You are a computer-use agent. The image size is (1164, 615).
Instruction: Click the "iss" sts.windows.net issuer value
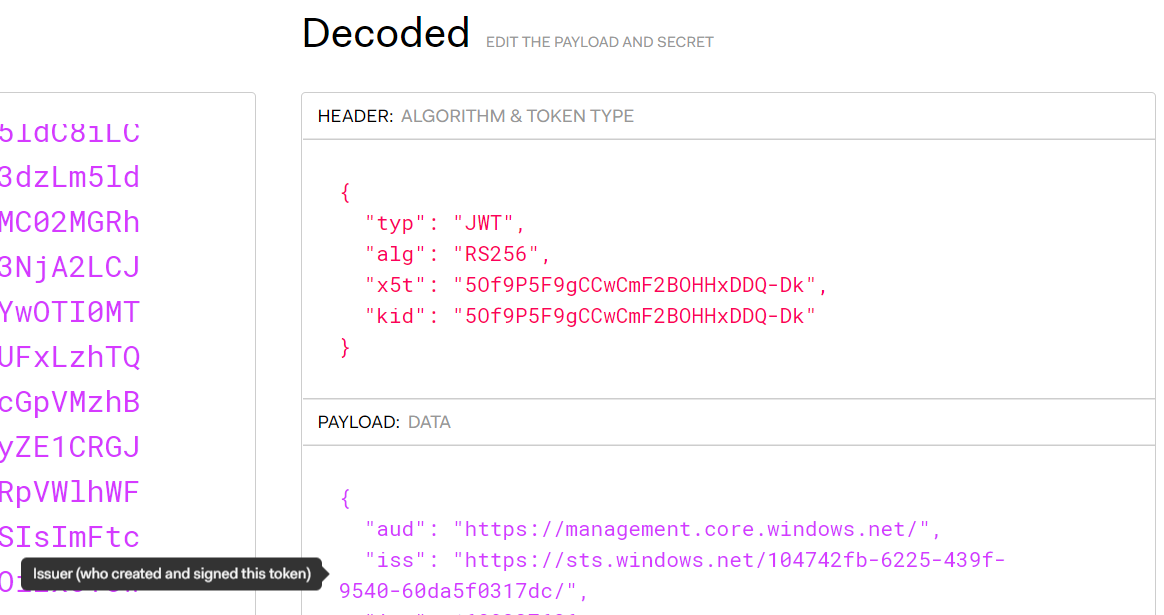click(673, 575)
